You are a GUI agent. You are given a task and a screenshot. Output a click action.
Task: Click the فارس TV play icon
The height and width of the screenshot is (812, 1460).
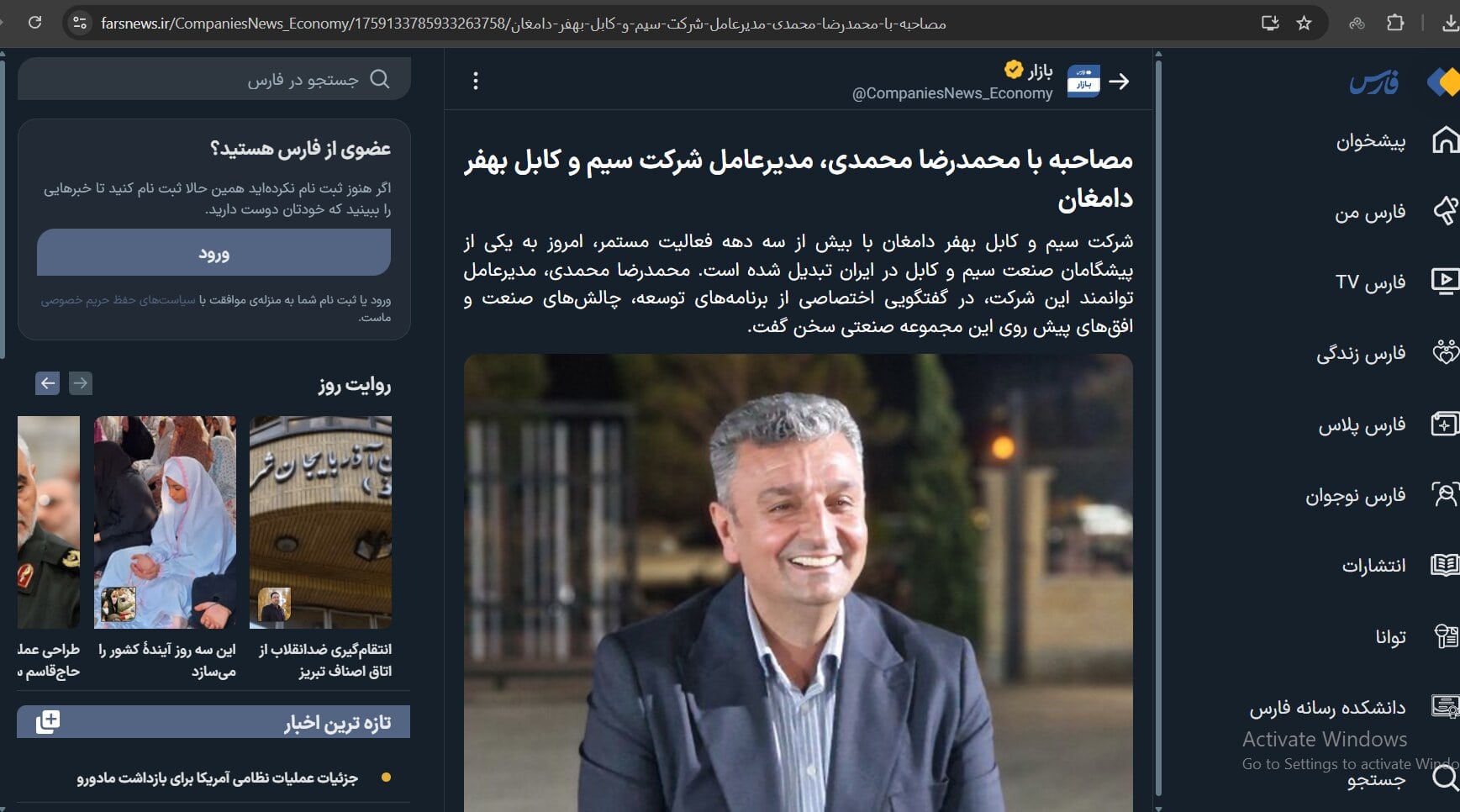click(1445, 282)
